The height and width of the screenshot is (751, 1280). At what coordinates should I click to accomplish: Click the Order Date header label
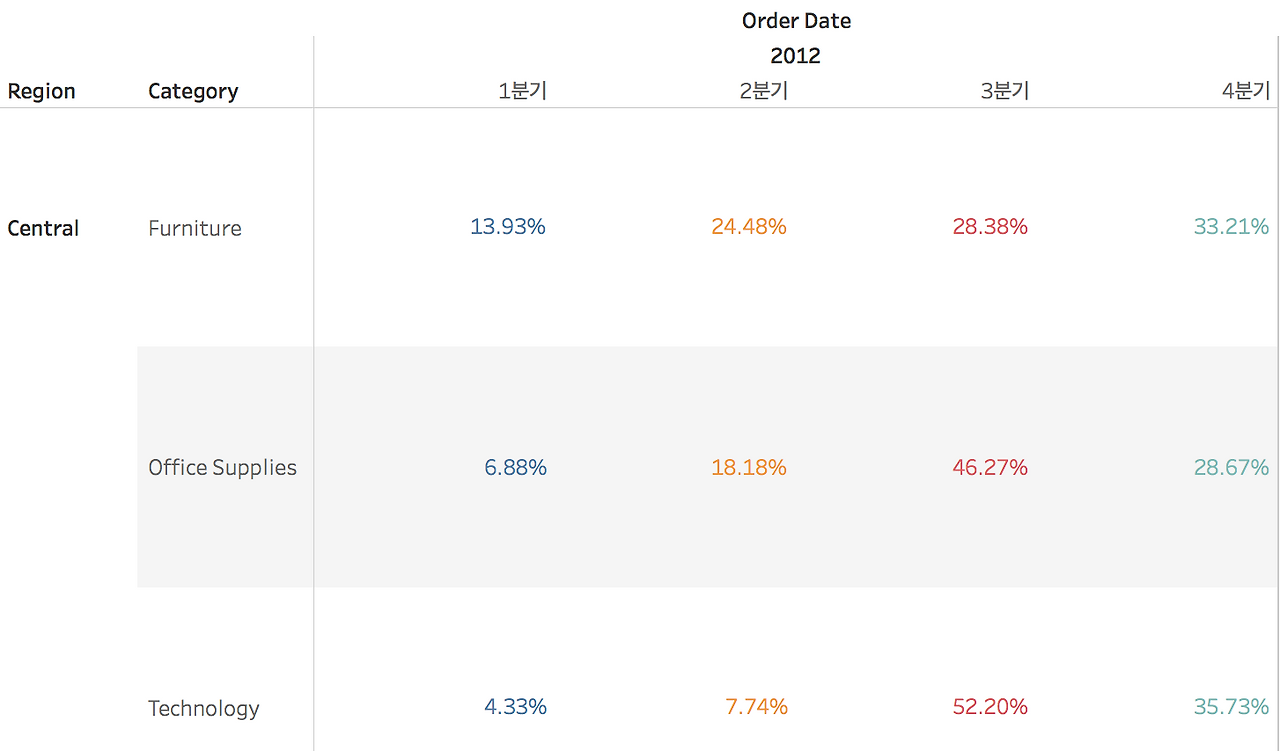[x=797, y=20]
